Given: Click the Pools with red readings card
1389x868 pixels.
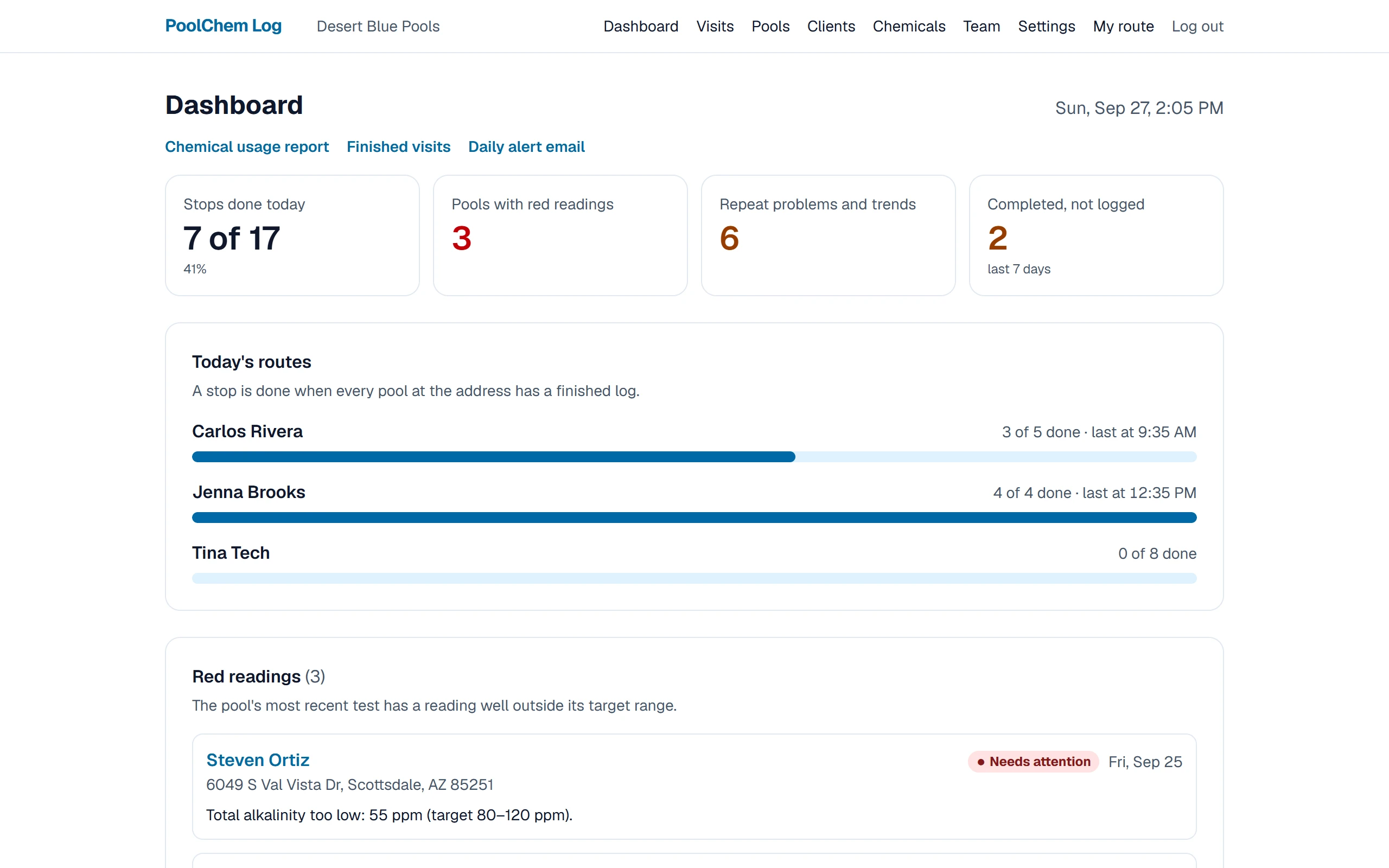Looking at the screenshot, I should tap(560, 235).
